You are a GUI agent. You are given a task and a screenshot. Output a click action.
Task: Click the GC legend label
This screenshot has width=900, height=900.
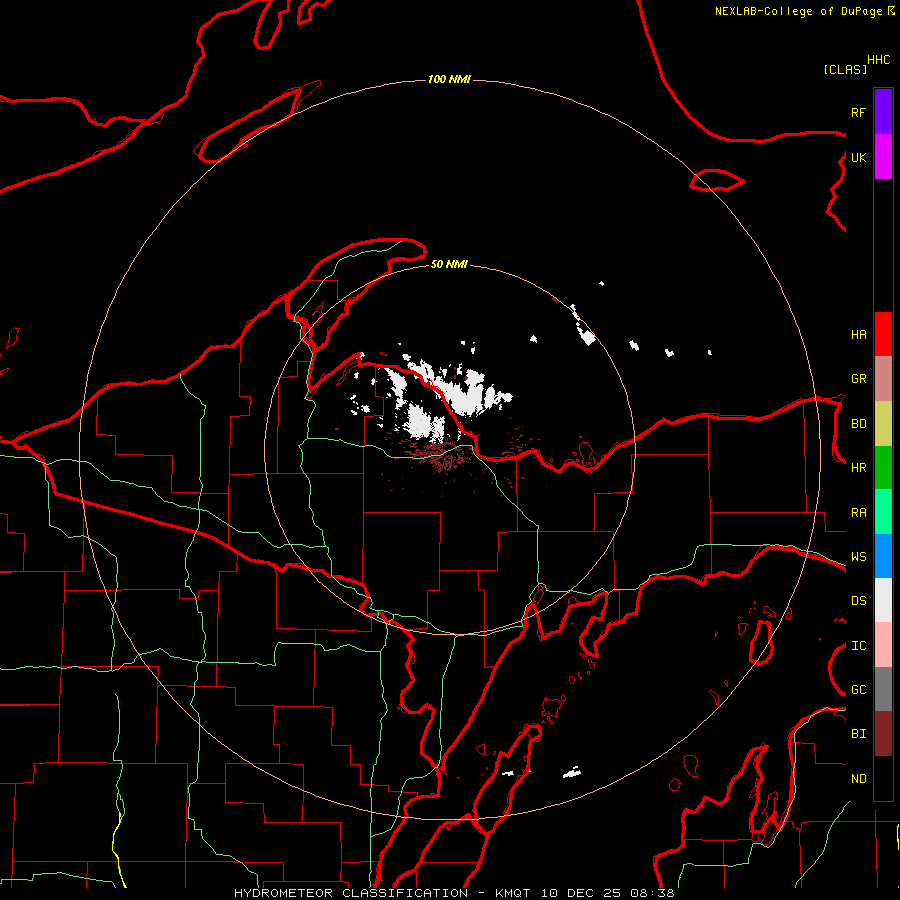(x=858, y=690)
